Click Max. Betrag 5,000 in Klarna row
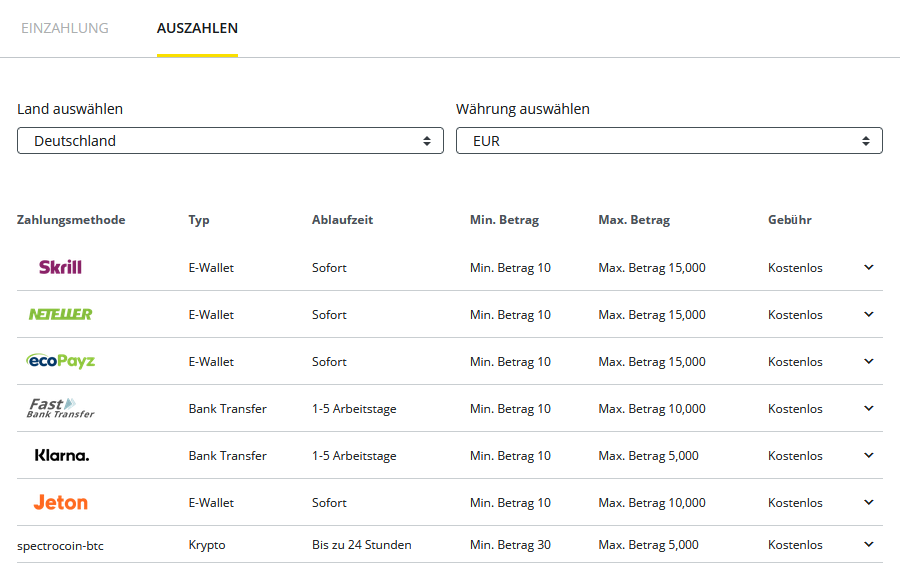The height and width of the screenshot is (570, 900). (x=649, y=456)
